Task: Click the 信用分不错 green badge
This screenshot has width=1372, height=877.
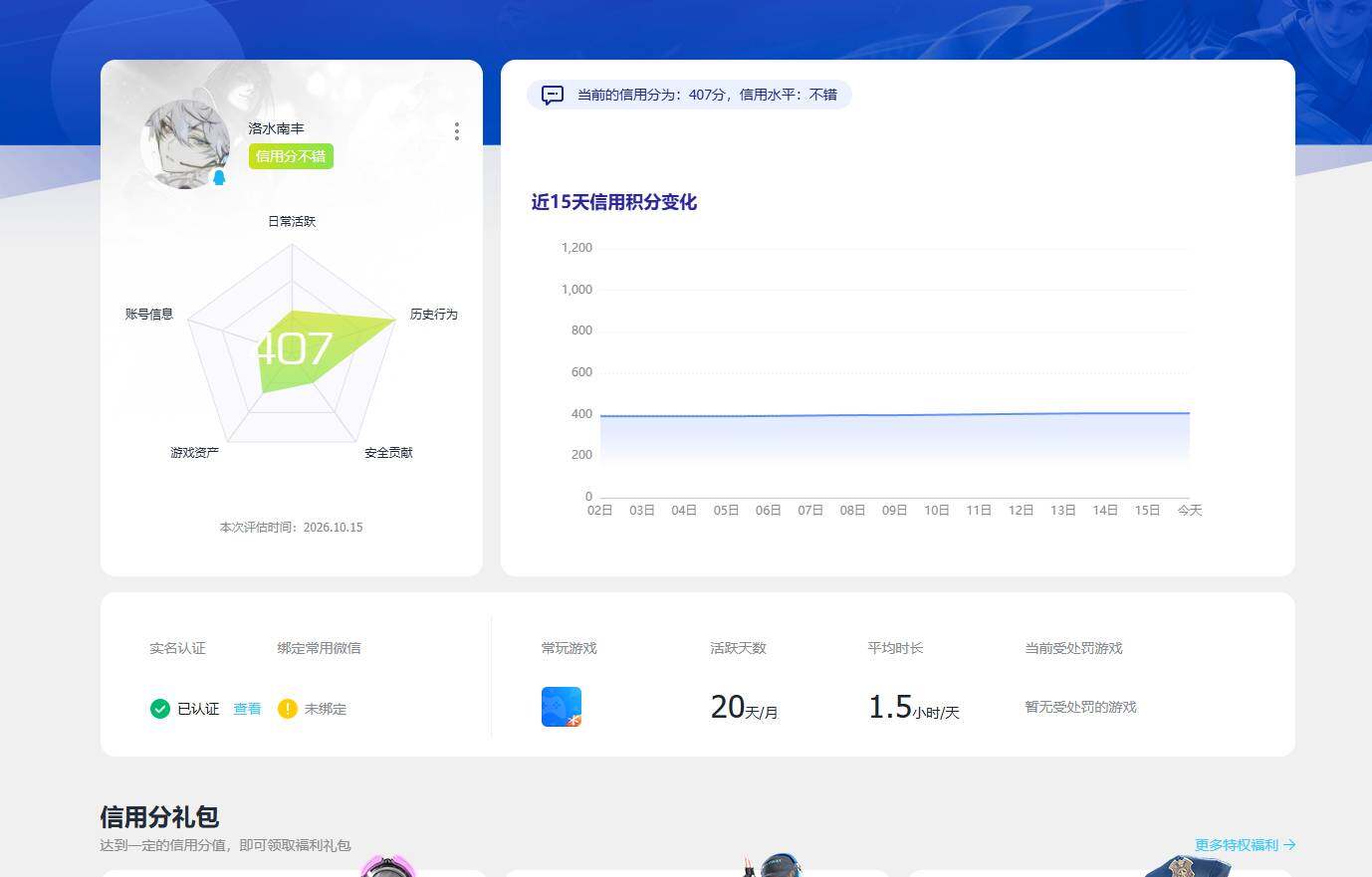Action: [291, 156]
